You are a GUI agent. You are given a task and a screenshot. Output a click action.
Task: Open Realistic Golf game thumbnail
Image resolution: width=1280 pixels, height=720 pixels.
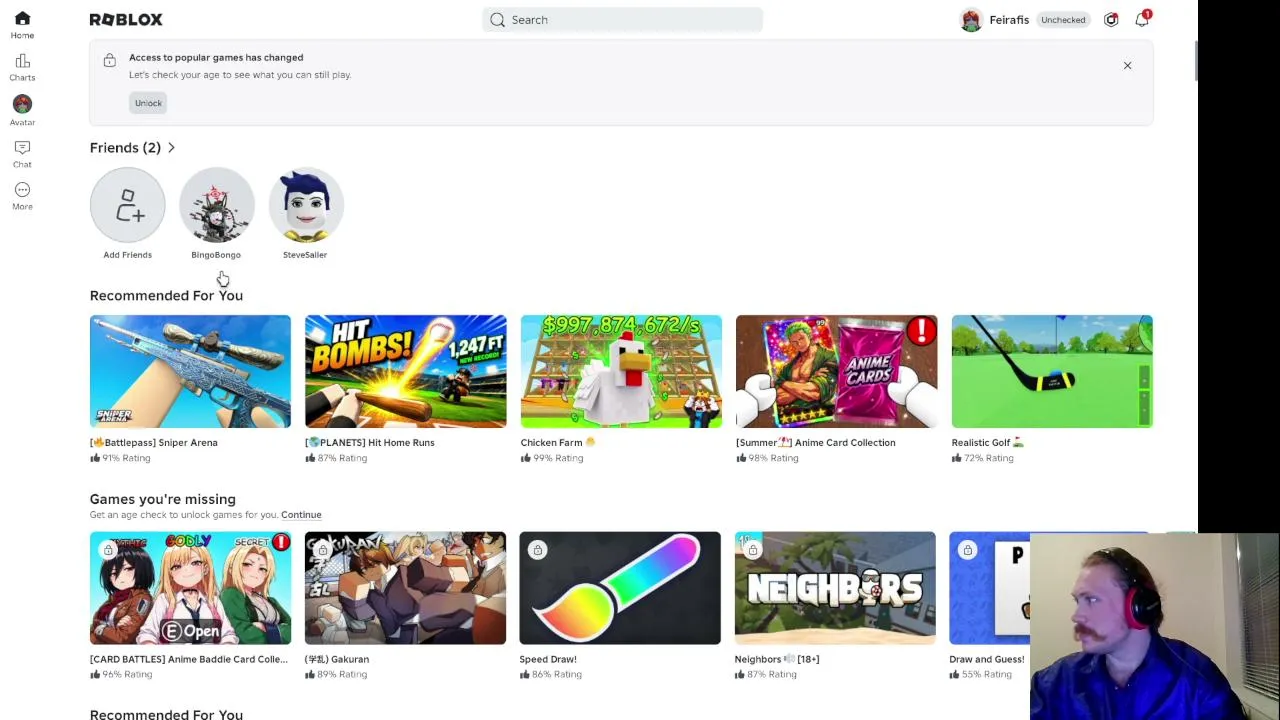1052,372
